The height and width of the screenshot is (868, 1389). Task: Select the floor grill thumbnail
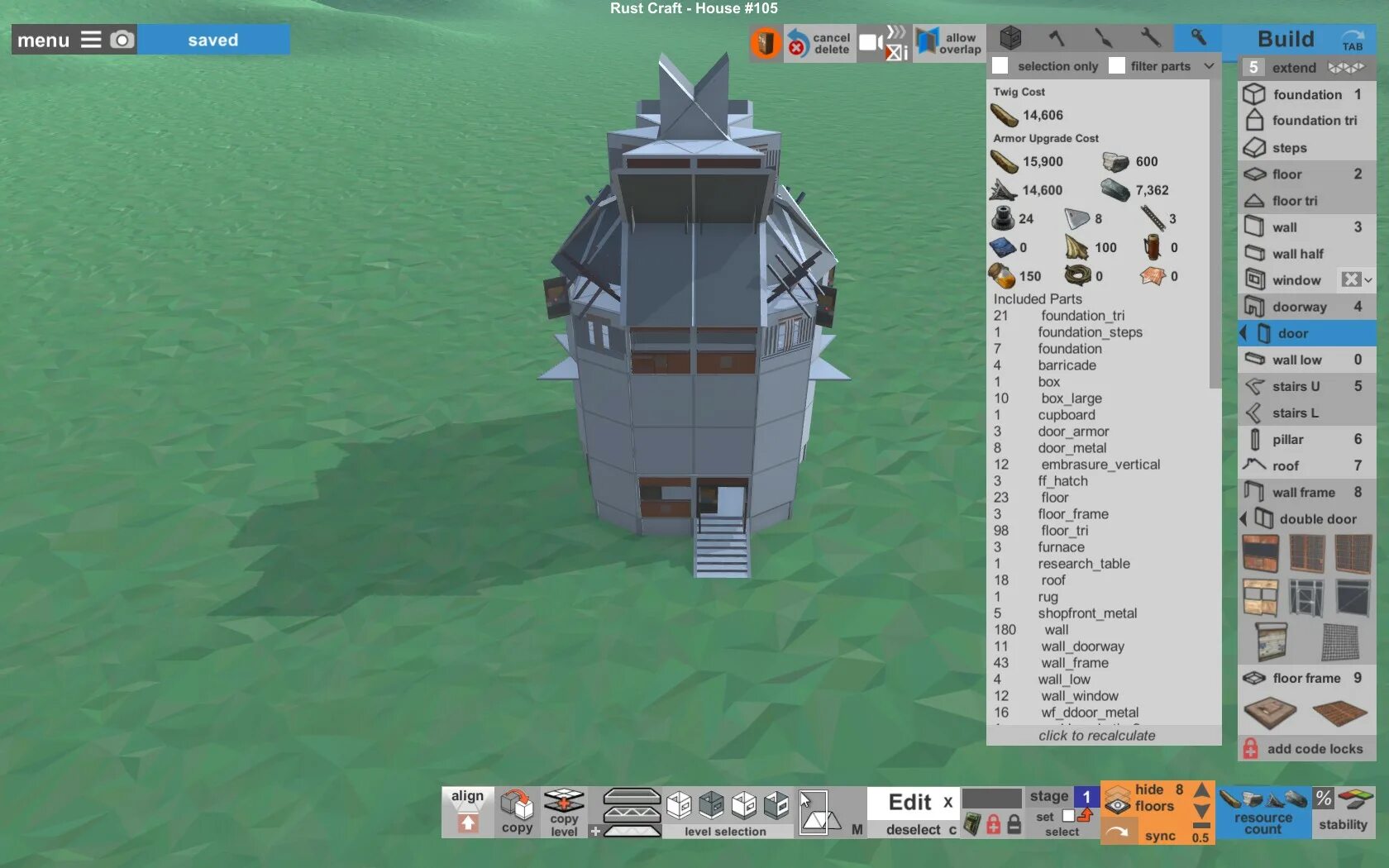(1339, 713)
